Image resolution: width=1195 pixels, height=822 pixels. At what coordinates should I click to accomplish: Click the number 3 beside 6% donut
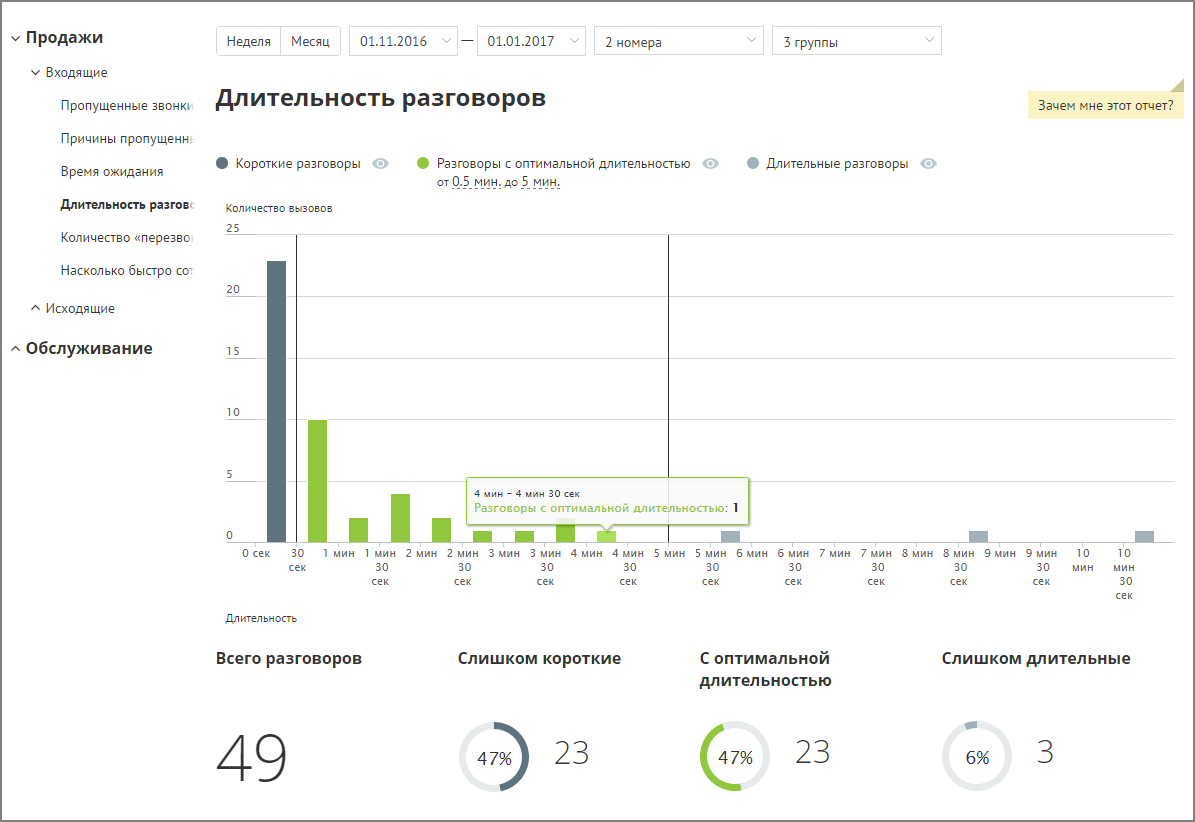pyautogui.click(x=1045, y=753)
